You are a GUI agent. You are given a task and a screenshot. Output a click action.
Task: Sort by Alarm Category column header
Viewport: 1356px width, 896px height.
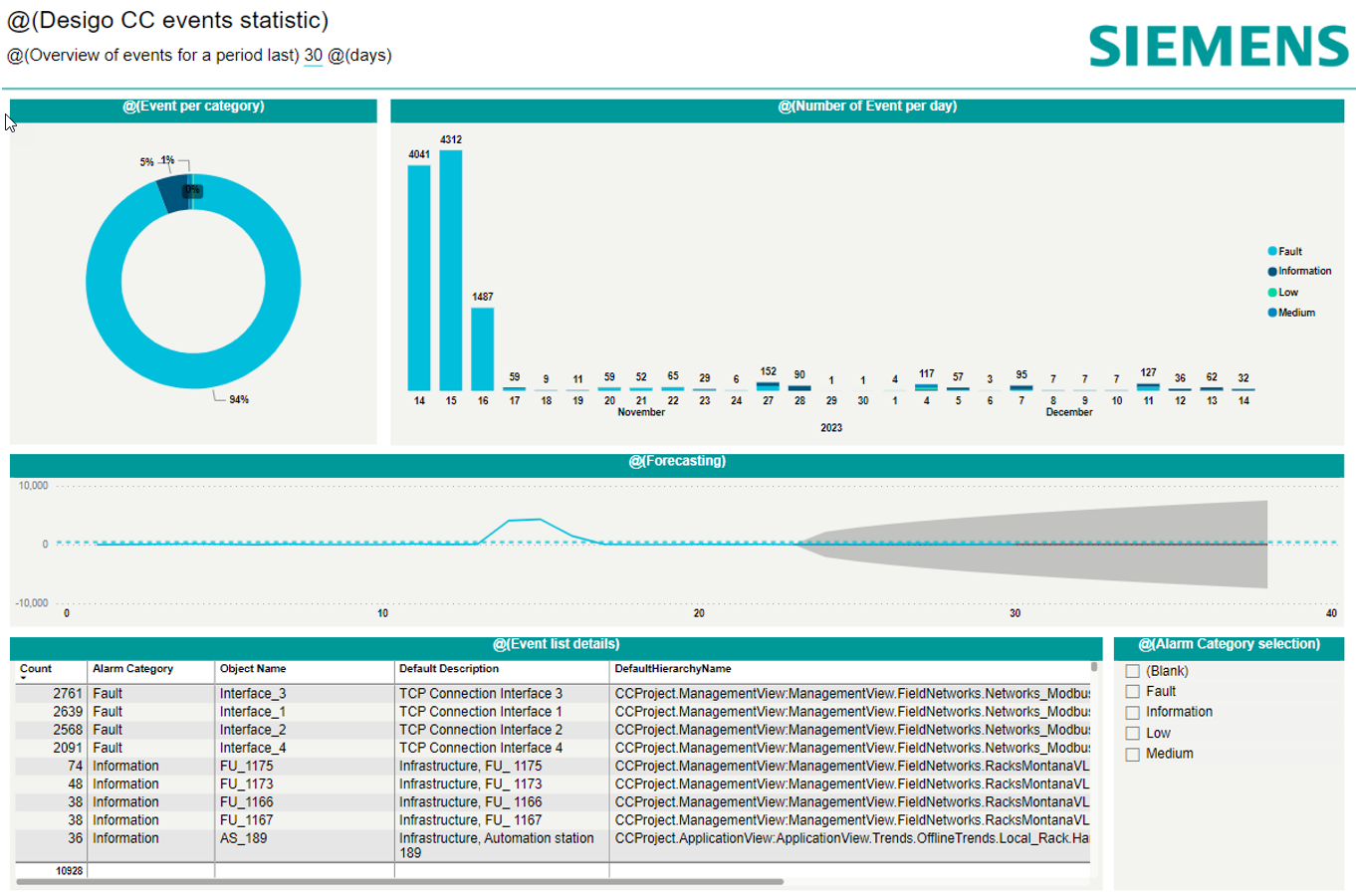(x=132, y=669)
